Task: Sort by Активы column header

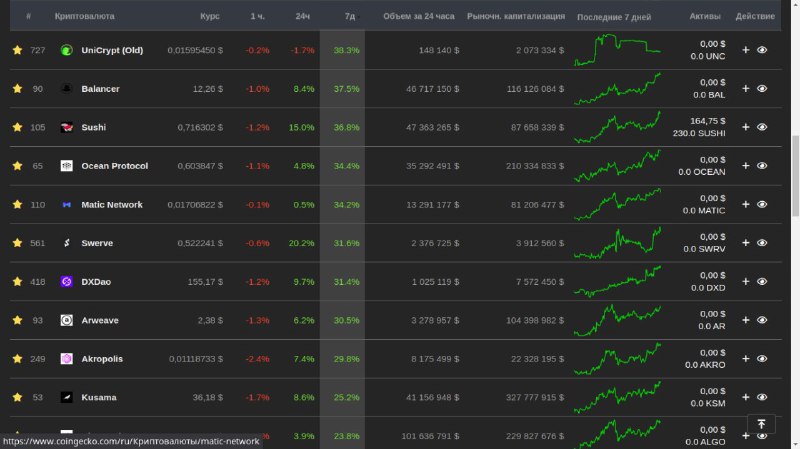Action: tap(705, 16)
